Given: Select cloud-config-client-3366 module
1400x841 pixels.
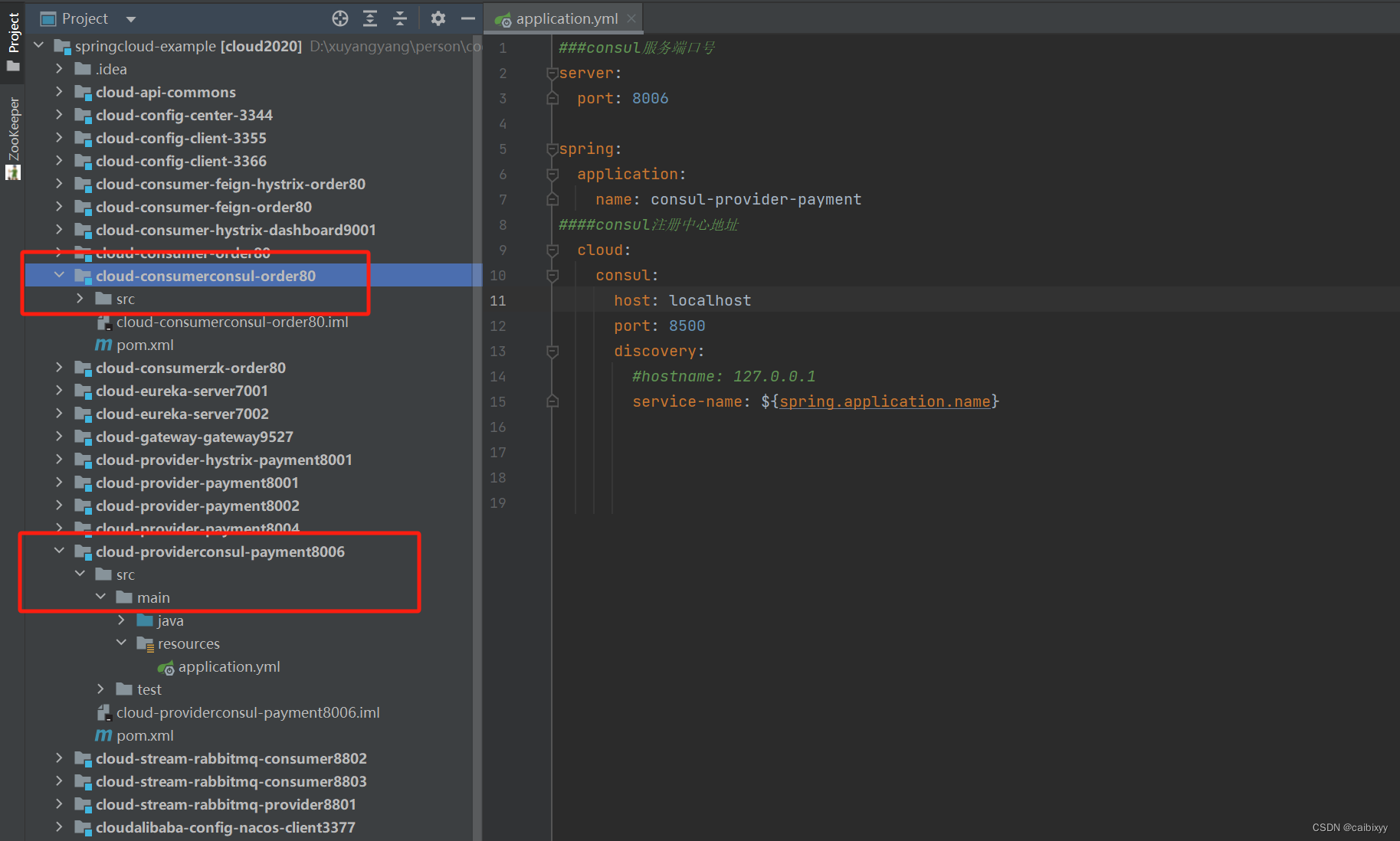Looking at the screenshot, I should (181, 161).
